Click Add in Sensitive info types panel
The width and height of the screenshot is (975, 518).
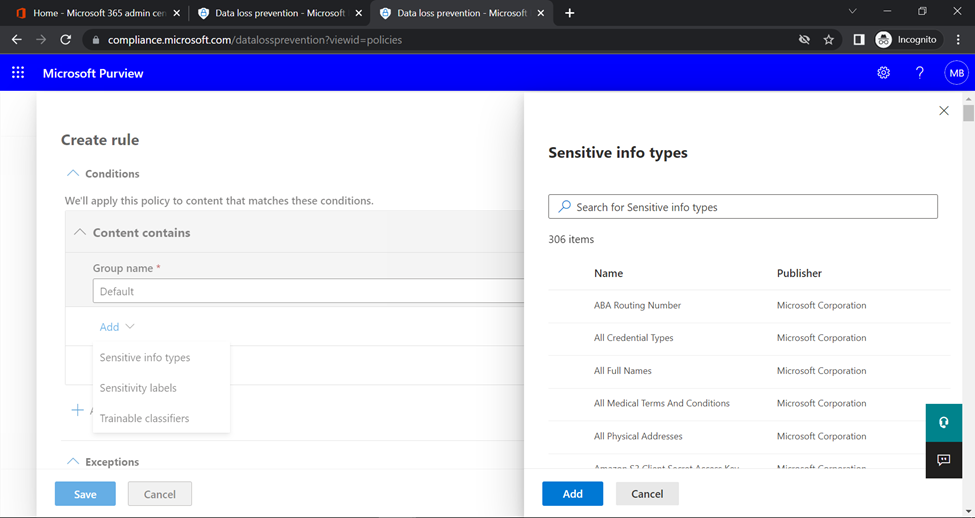pos(573,494)
